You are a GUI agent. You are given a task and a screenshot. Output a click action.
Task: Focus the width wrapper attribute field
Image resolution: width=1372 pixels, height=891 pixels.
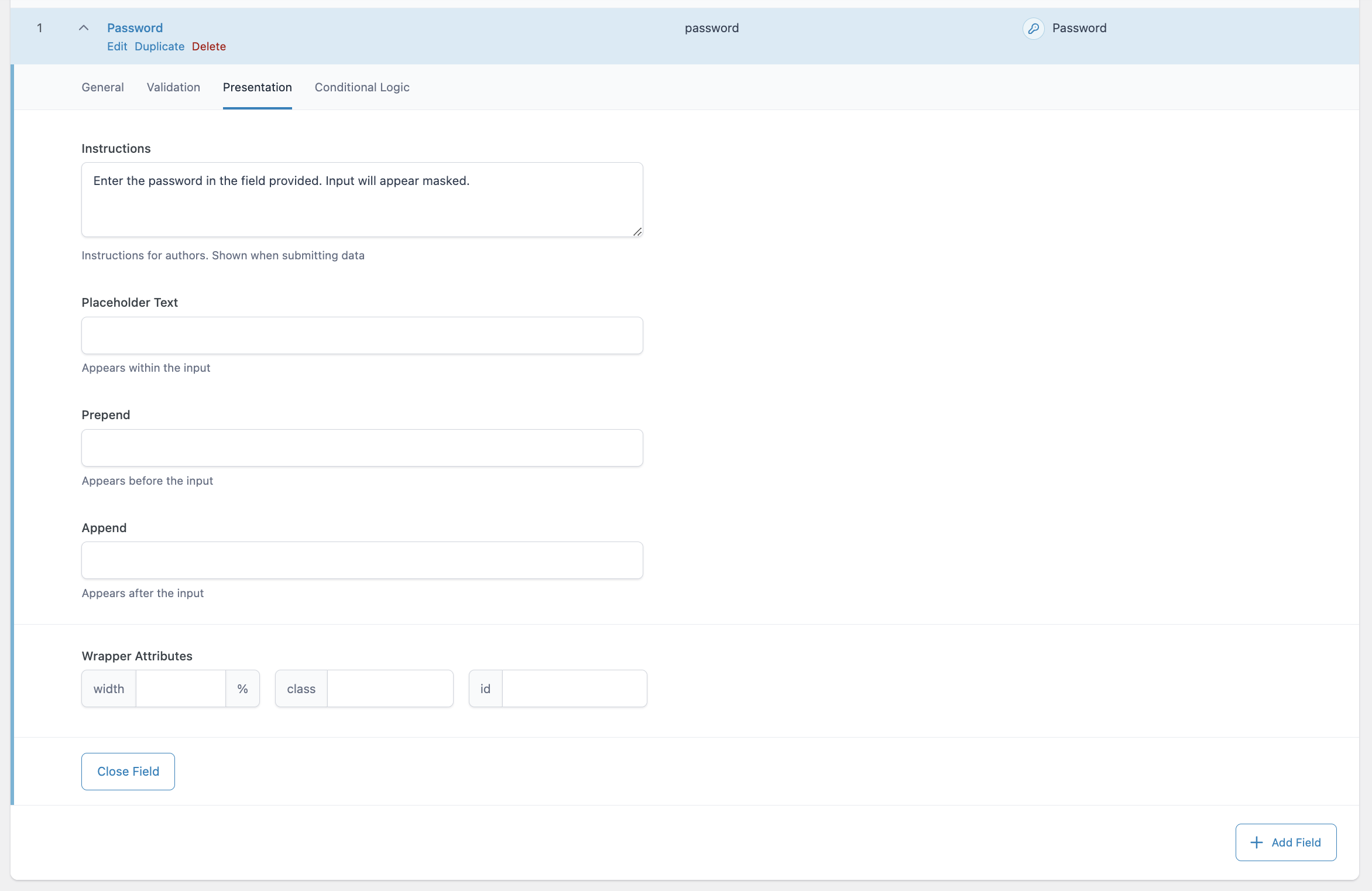tap(180, 688)
